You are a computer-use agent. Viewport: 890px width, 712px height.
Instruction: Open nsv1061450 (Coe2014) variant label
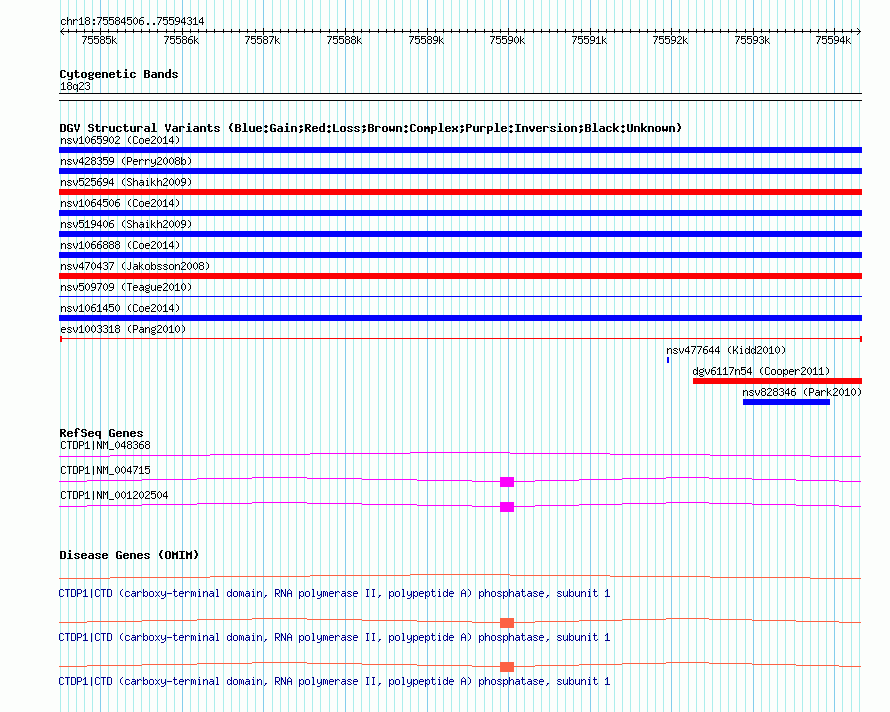(x=120, y=308)
